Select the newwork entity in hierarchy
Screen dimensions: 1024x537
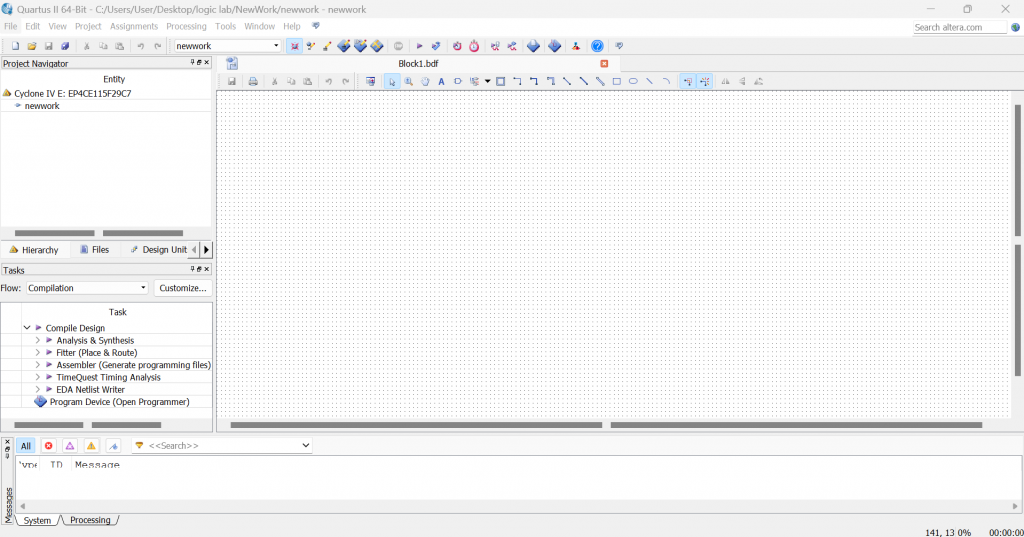[42, 106]
